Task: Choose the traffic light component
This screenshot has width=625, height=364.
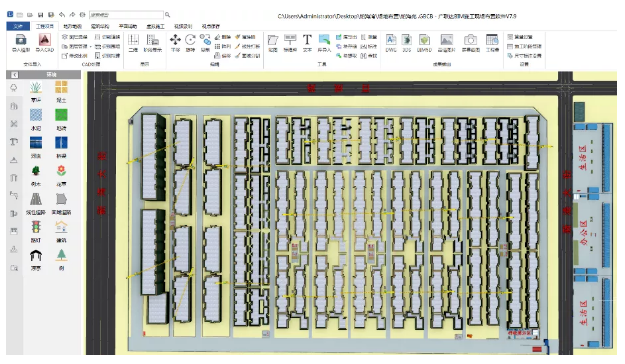Action: (x=36, y=227)
